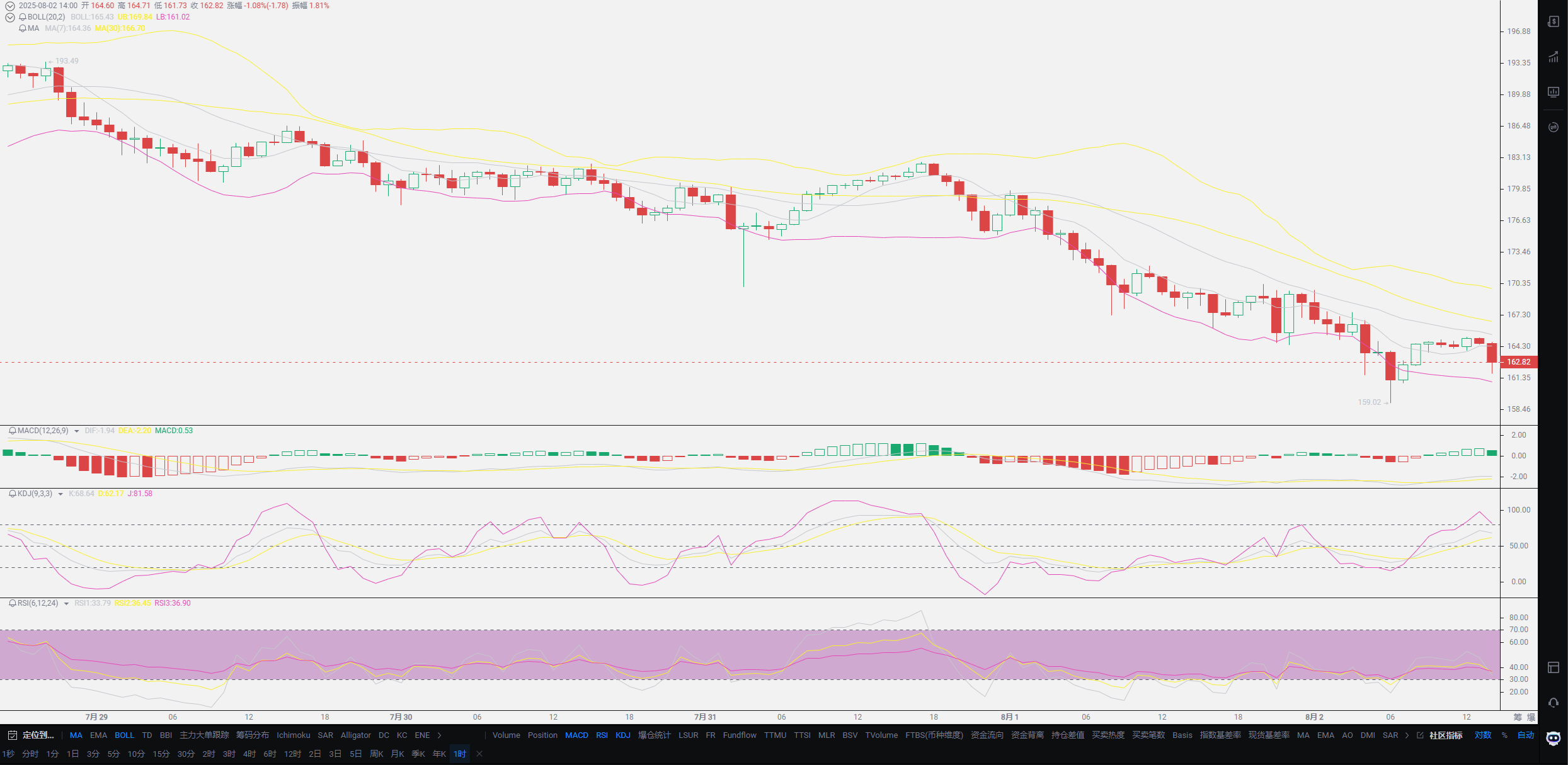The image size is (1568, 765).
Task: Enable the Volume sub indicator
Action: coord(506,735)
